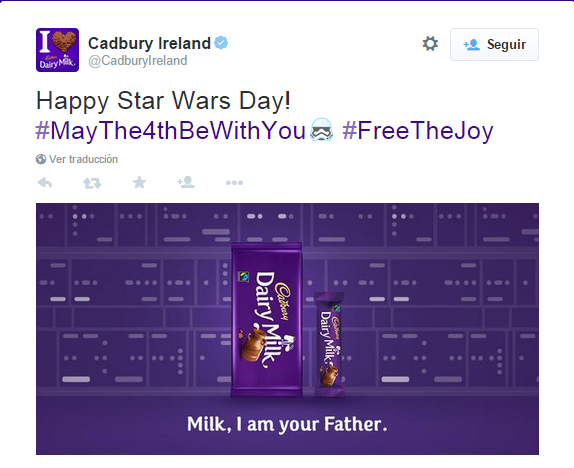574x468 pixels.
Task: Click the small Dairy Milk bar
Action: (x=330, y=344)
